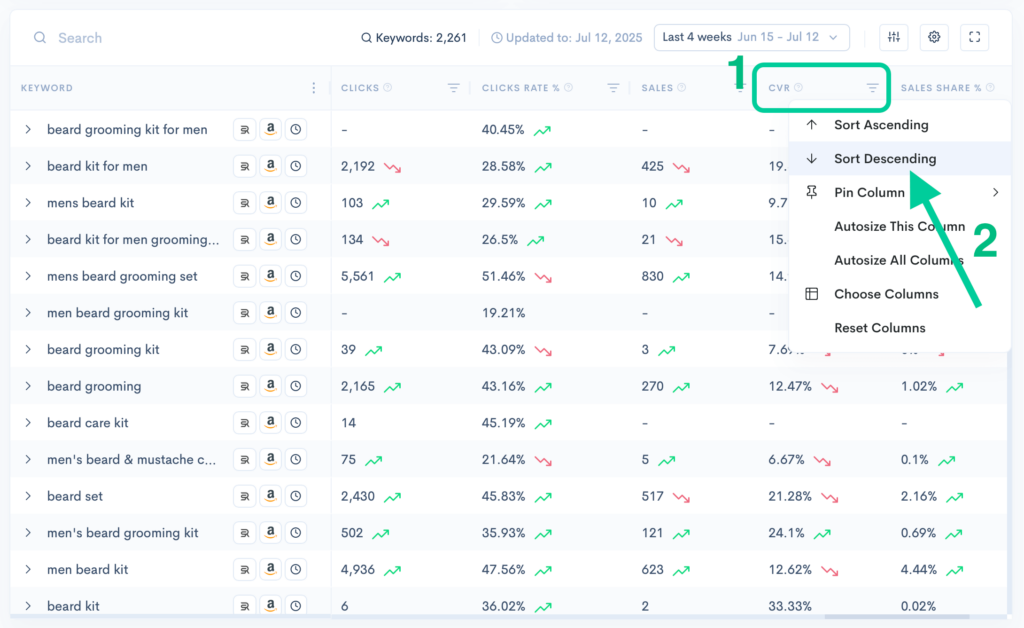This screenshot has height=628, width=1024.
Task: Expand the mens beard grooming set row
Action: (x=28, y=276)
